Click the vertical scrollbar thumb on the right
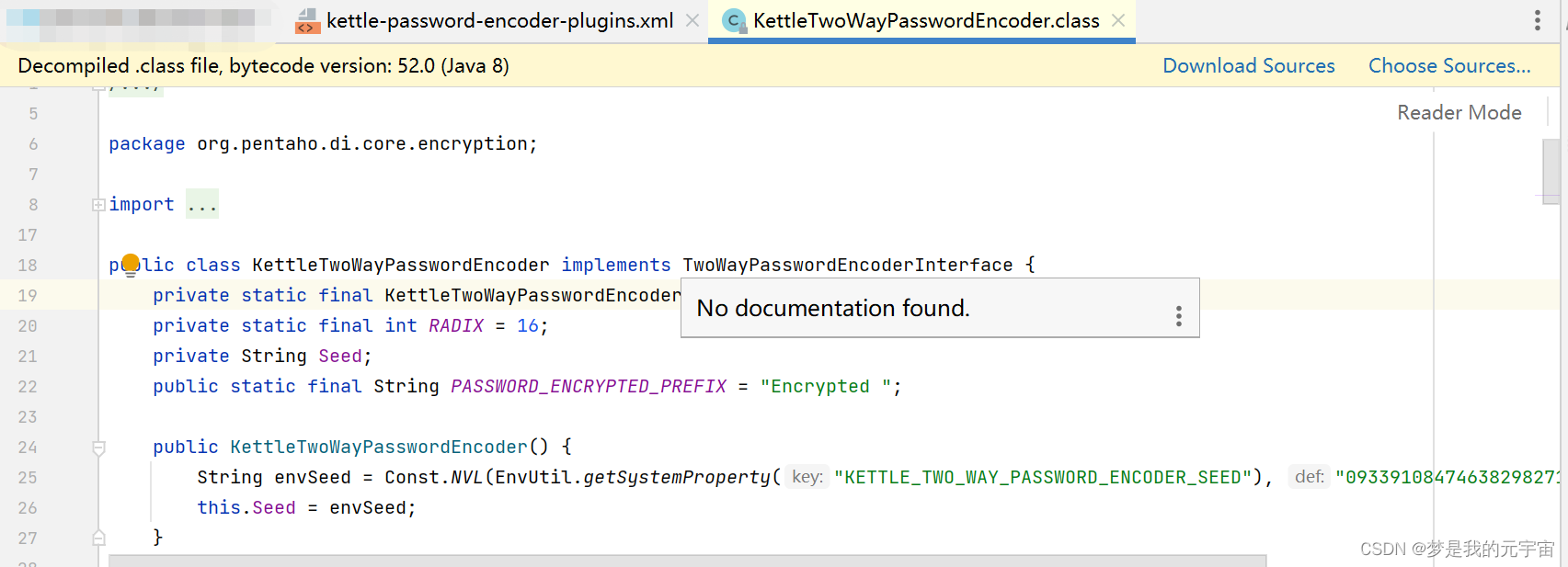The image size is (1568, 567). (x=1551, y=170)
